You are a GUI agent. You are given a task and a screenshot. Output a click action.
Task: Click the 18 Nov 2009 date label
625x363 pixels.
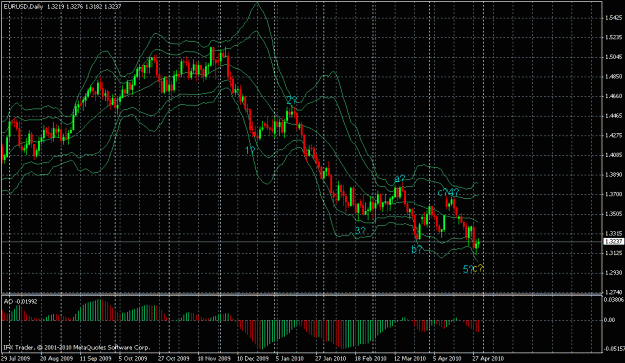(x=214, y=359)
